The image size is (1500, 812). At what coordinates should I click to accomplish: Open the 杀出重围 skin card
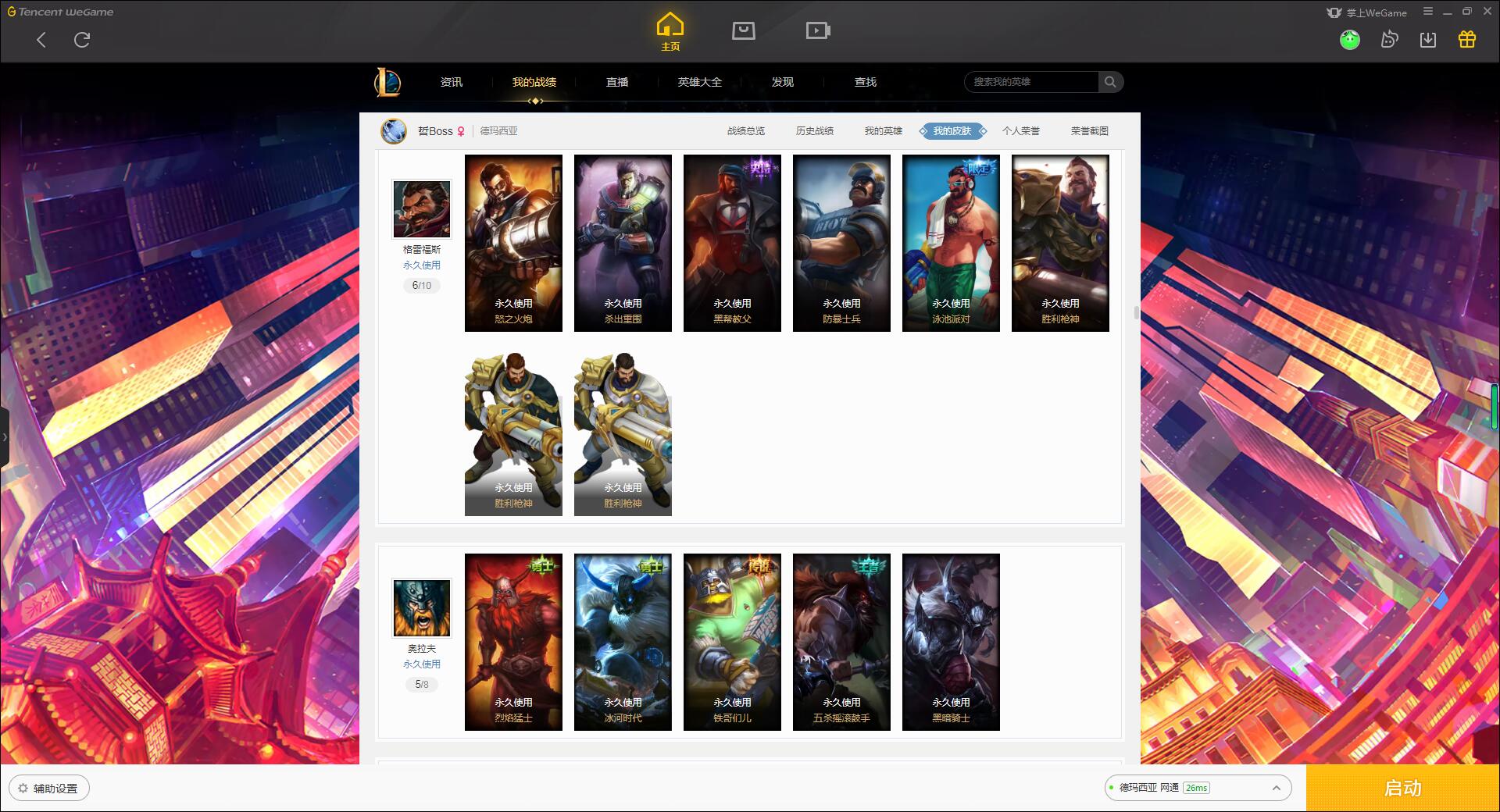[x=623, y=243]
